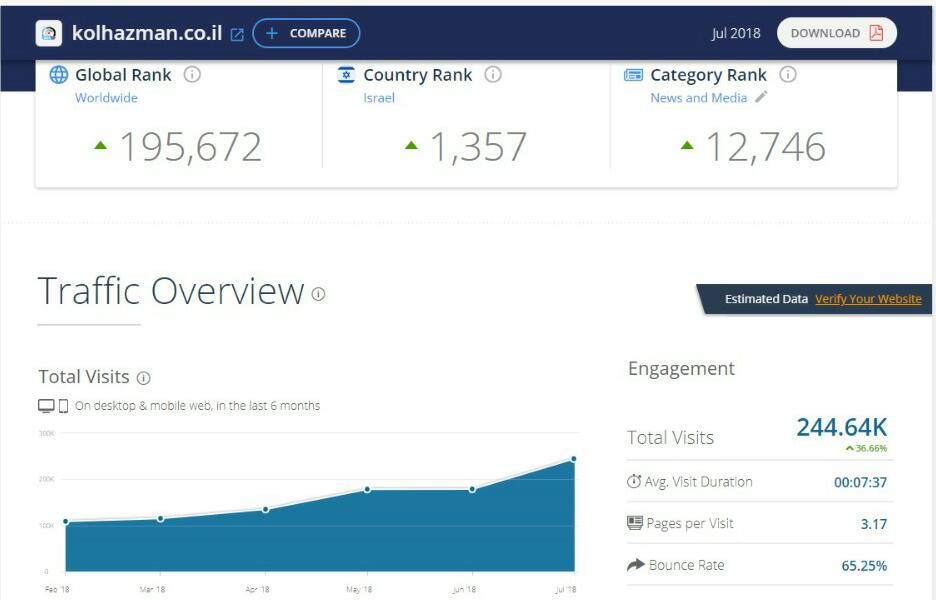Viewport: 936px width, 600px height.
Task: Open the News and Media category link
Action: point(698,98)
